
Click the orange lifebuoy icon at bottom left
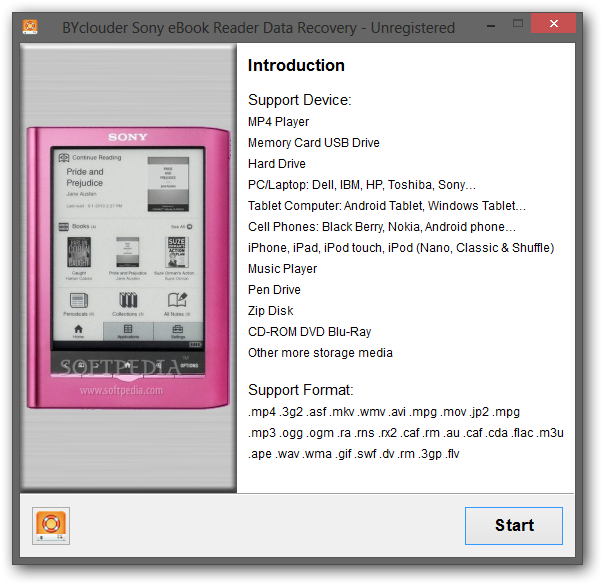[51, 526]
